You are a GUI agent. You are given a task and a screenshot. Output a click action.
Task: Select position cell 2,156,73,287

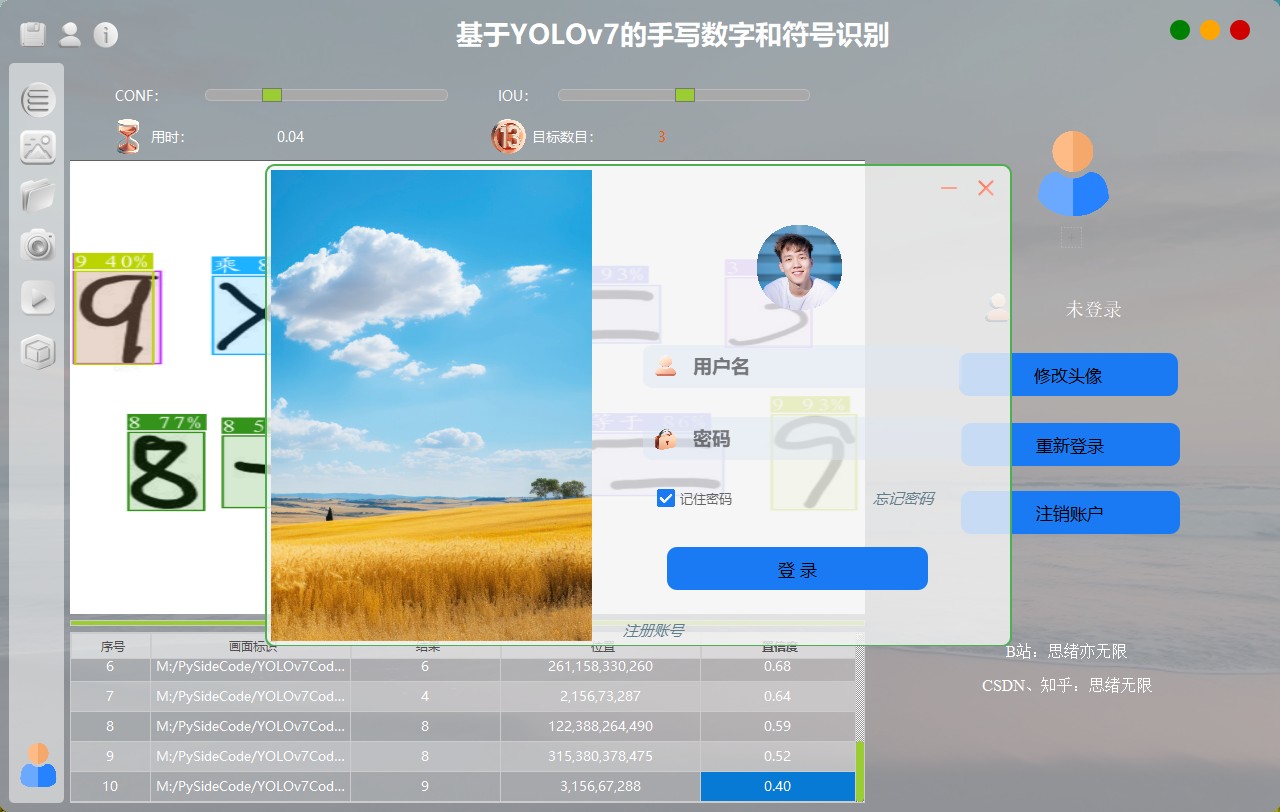[x=600, y=696]
